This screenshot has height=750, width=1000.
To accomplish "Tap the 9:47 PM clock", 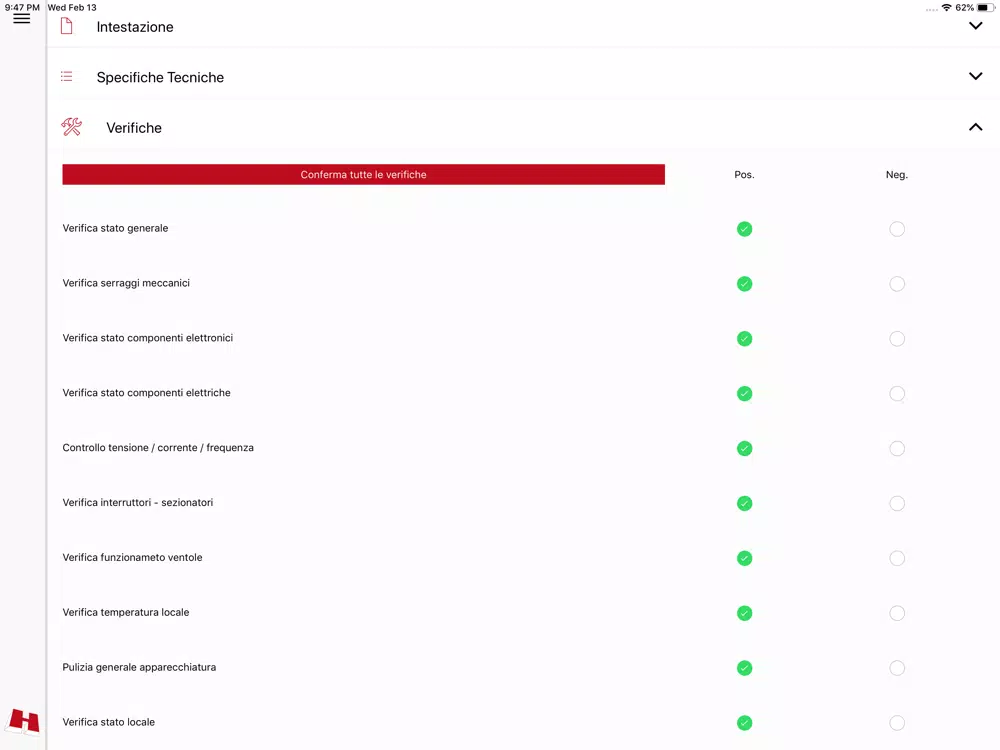I will (x=22, y=7).
